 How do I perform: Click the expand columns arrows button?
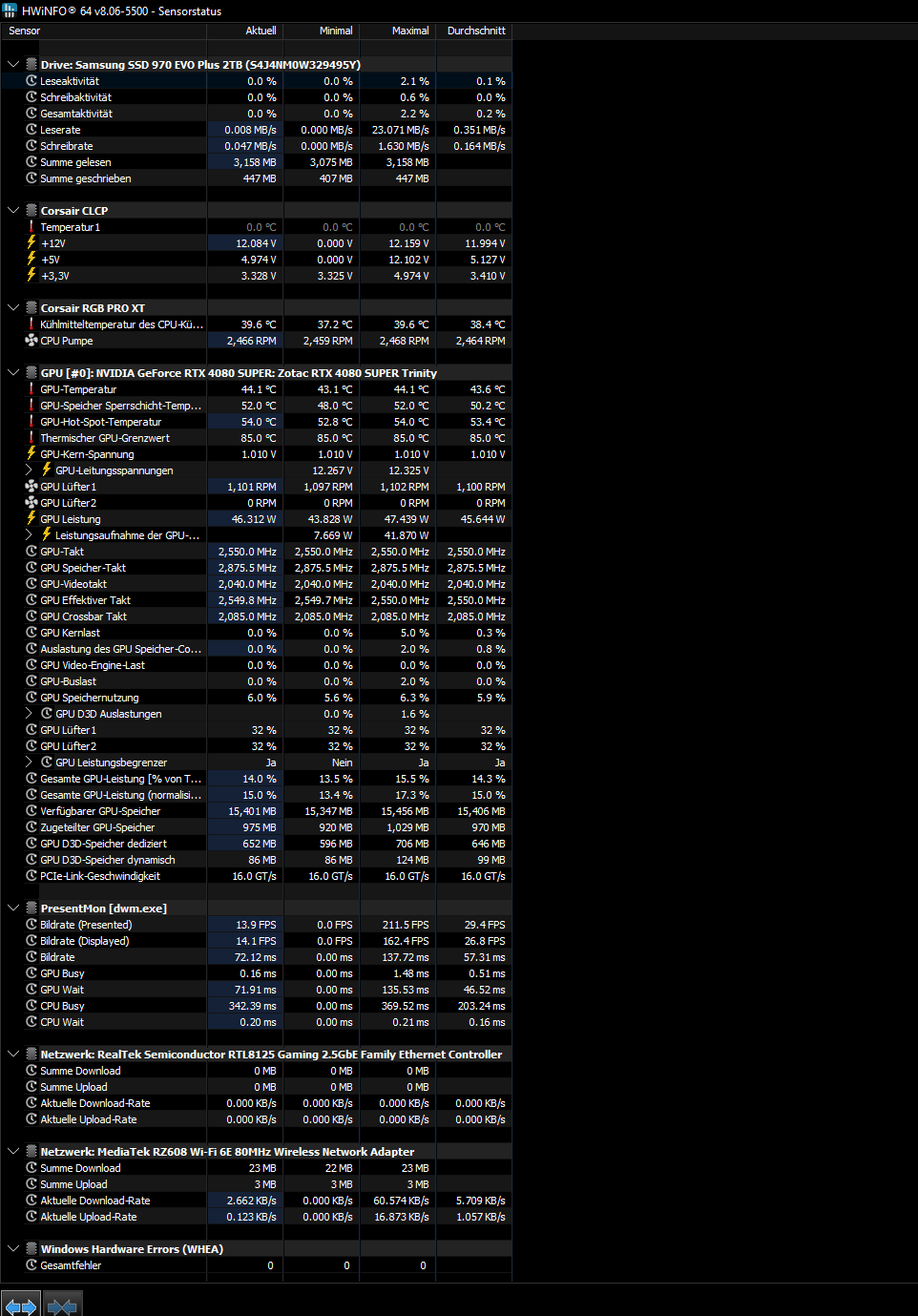pyautogui.click(x=20, y=1305)
